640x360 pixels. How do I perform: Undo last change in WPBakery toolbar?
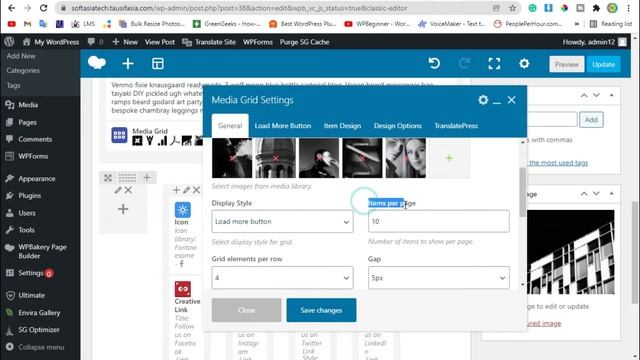pos(434,63)
